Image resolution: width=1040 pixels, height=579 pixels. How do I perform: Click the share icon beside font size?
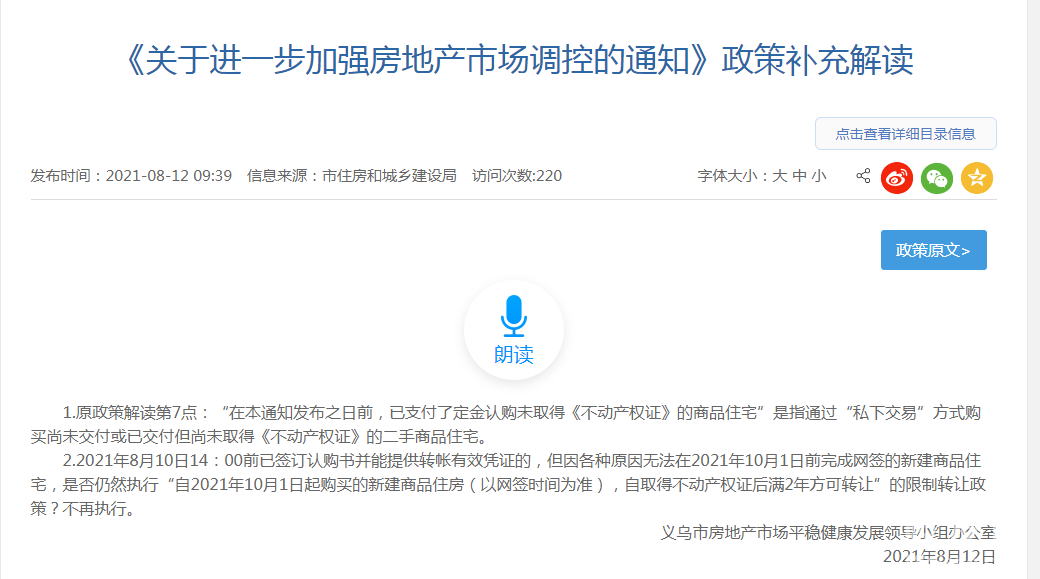pos(863,177)
